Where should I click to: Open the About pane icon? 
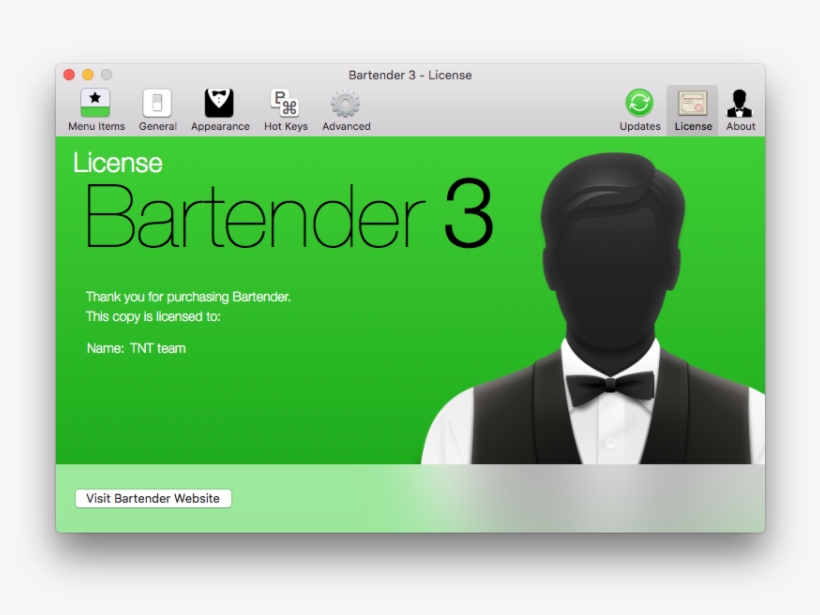[x=740, y=102]
